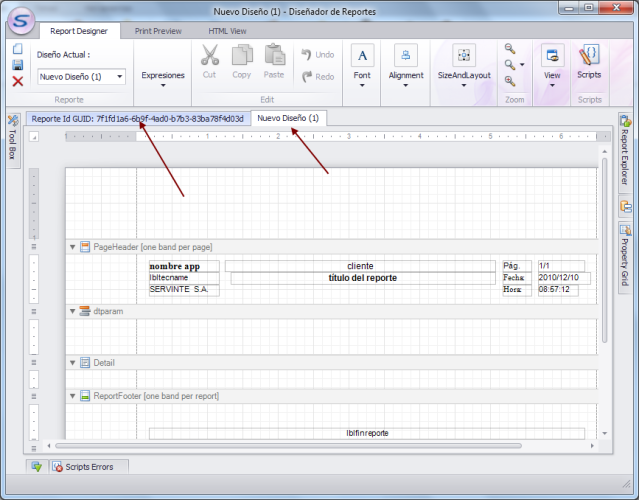Open the Expresiones dropdown
This screenshot has width=639, height=500.
tap(163, 76)
